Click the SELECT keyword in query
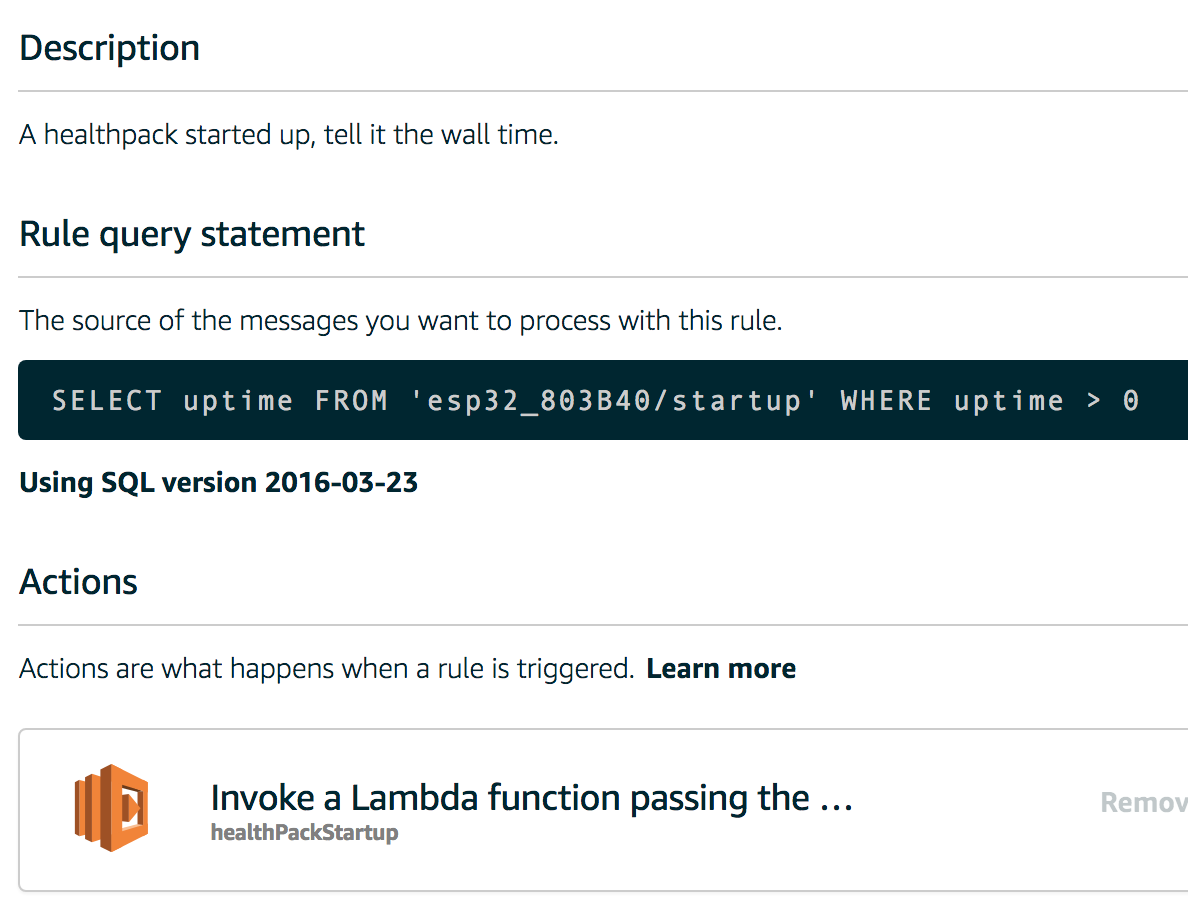The width and height of the screenshot is (1188, 924). pyautogui.click(x=107, y=400)
